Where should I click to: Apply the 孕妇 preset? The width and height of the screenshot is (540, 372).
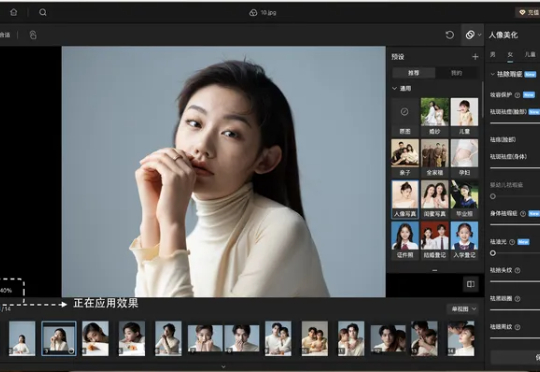point(464,158)
